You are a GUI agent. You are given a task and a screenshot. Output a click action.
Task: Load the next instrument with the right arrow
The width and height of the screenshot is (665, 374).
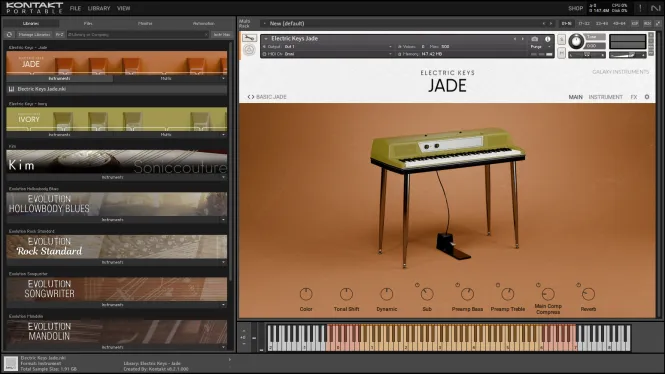(x=522, y=39)
